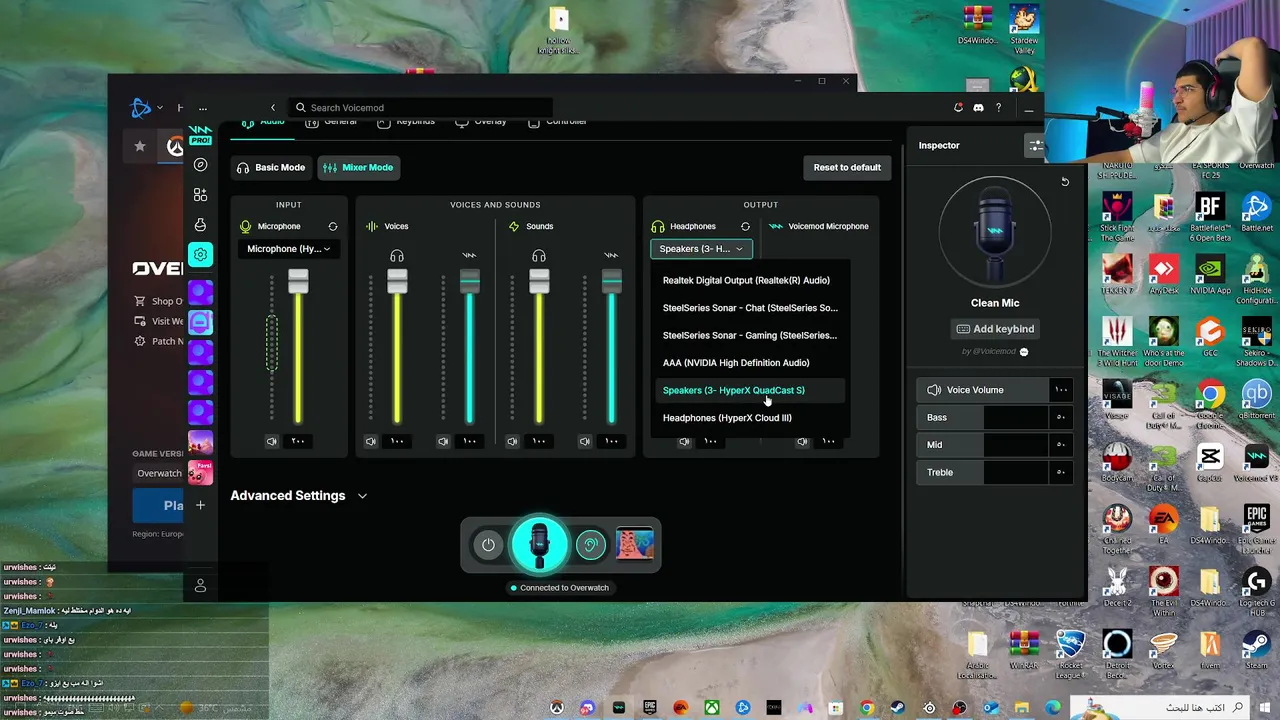1280x720 pixels.
Task: Mute the Voices Voicemod-output channel
Action: (443, 441)
